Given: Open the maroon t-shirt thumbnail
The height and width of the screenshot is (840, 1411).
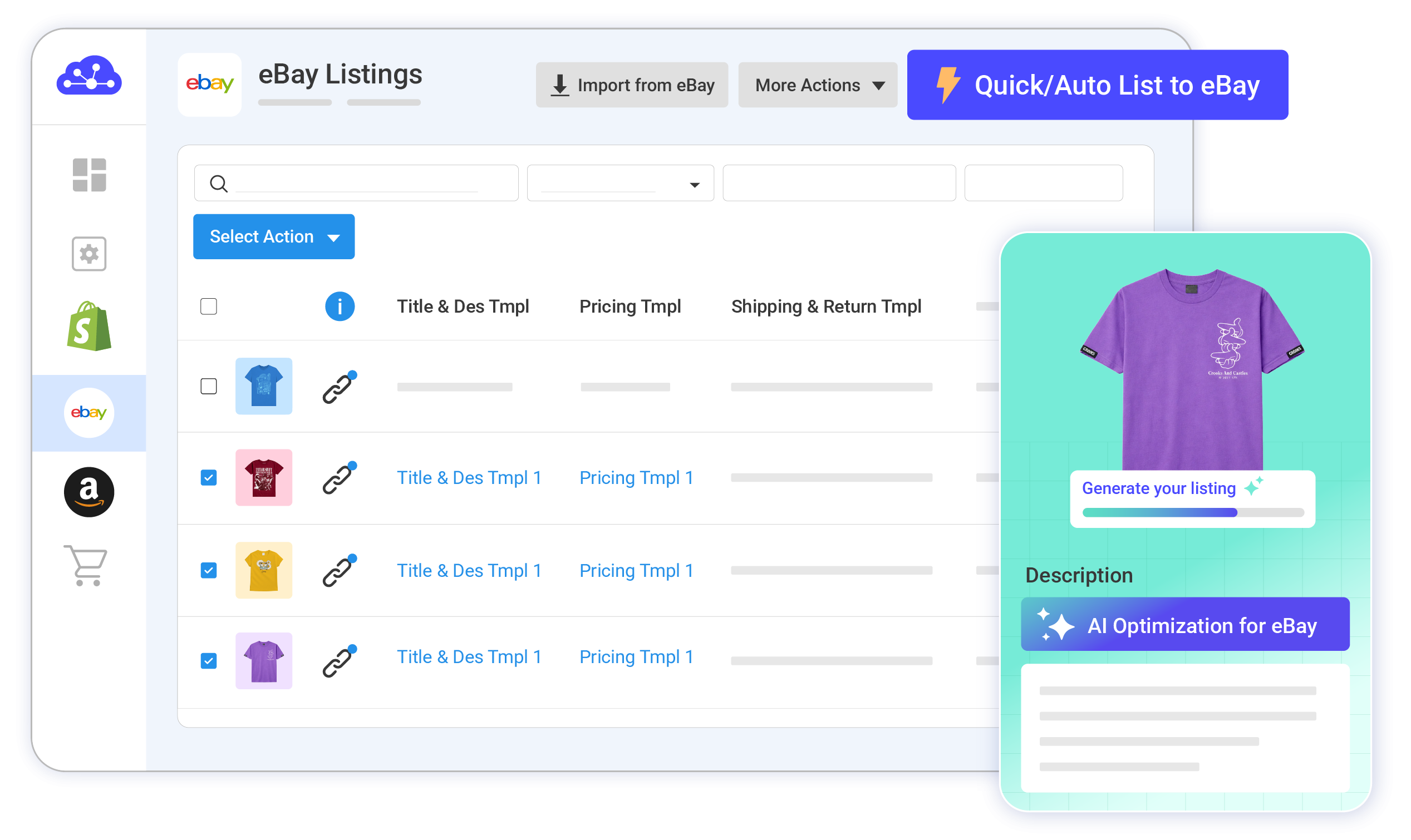Looking at the screenshot, I should click(x=264, y=478).
